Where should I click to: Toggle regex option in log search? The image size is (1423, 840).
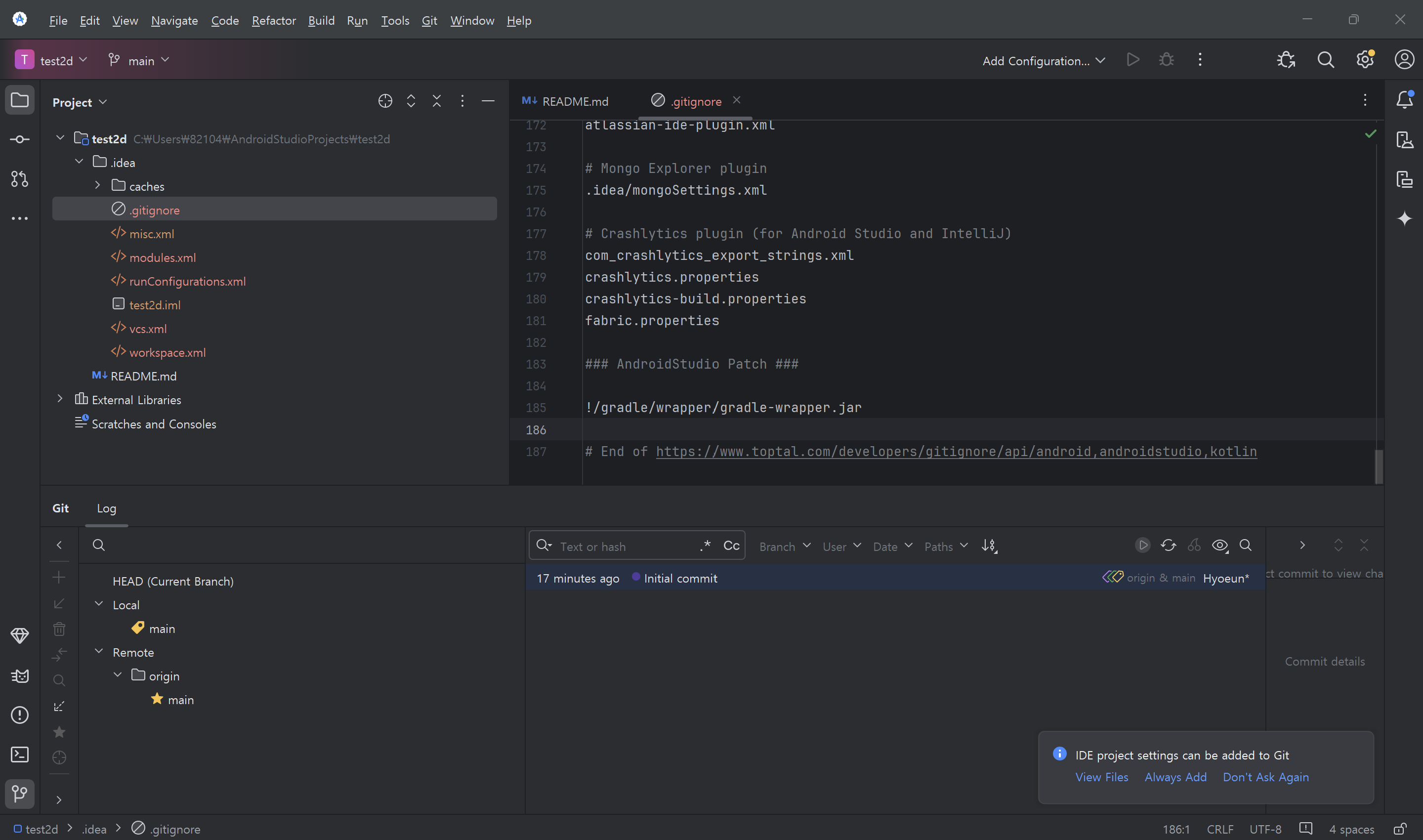click(705, 546)
